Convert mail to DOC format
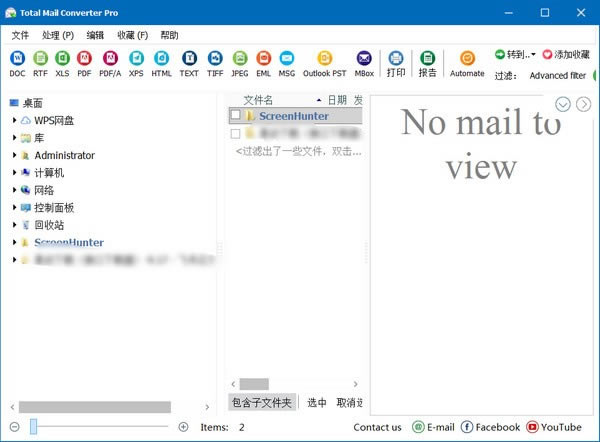Screen dimensions: 600x442 (x=17, y=64)
